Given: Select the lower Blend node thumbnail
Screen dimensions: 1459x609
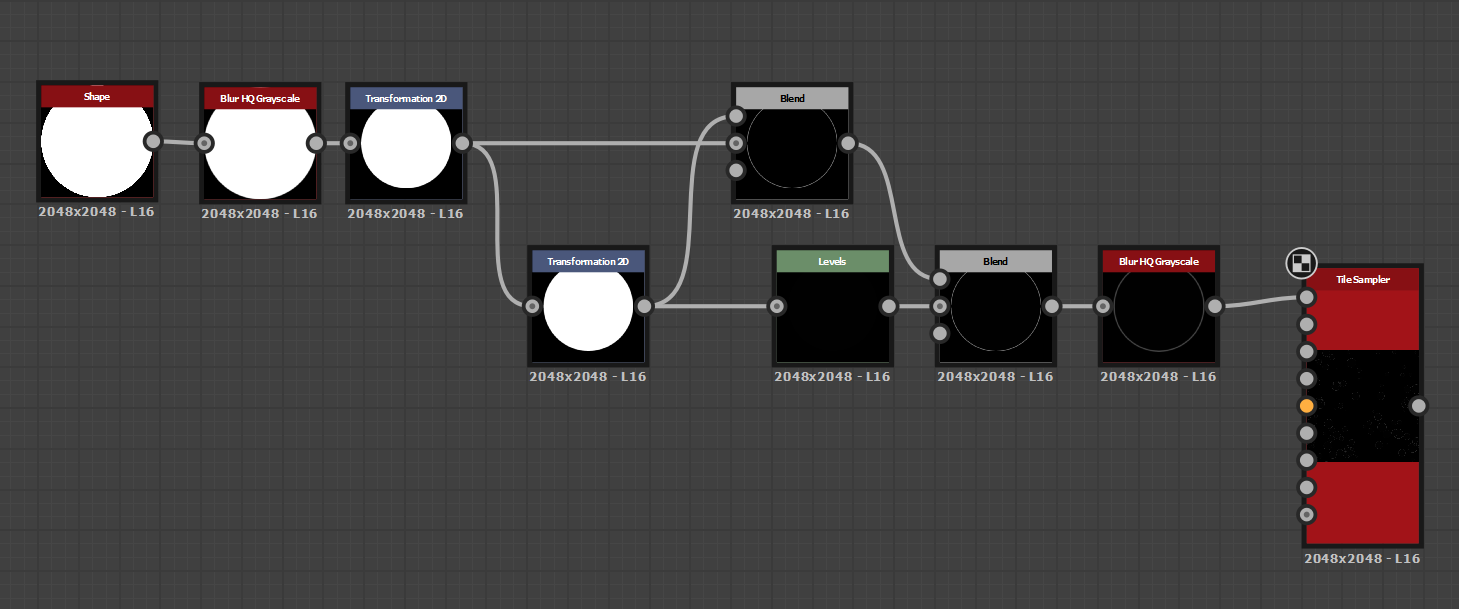Looking at the screenshot, I should click(996, 317).
